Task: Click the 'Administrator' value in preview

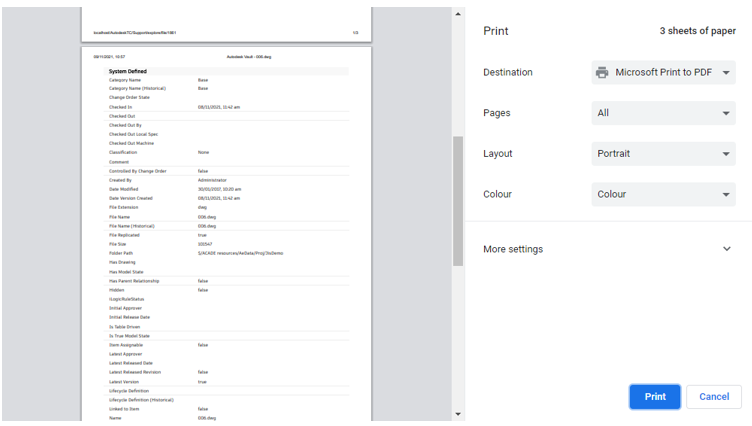Action: (x=212, y=180)
